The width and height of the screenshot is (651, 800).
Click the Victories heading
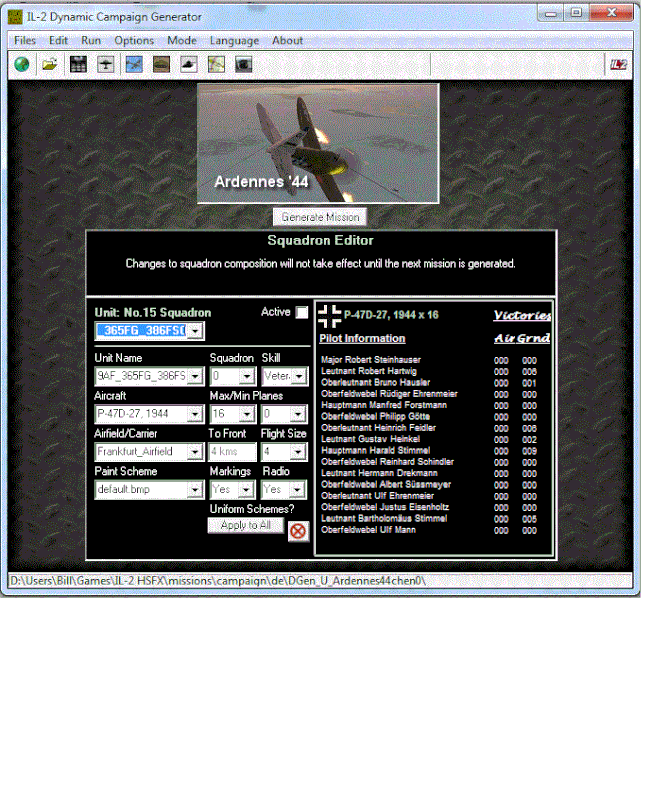[x=522, y=315]
